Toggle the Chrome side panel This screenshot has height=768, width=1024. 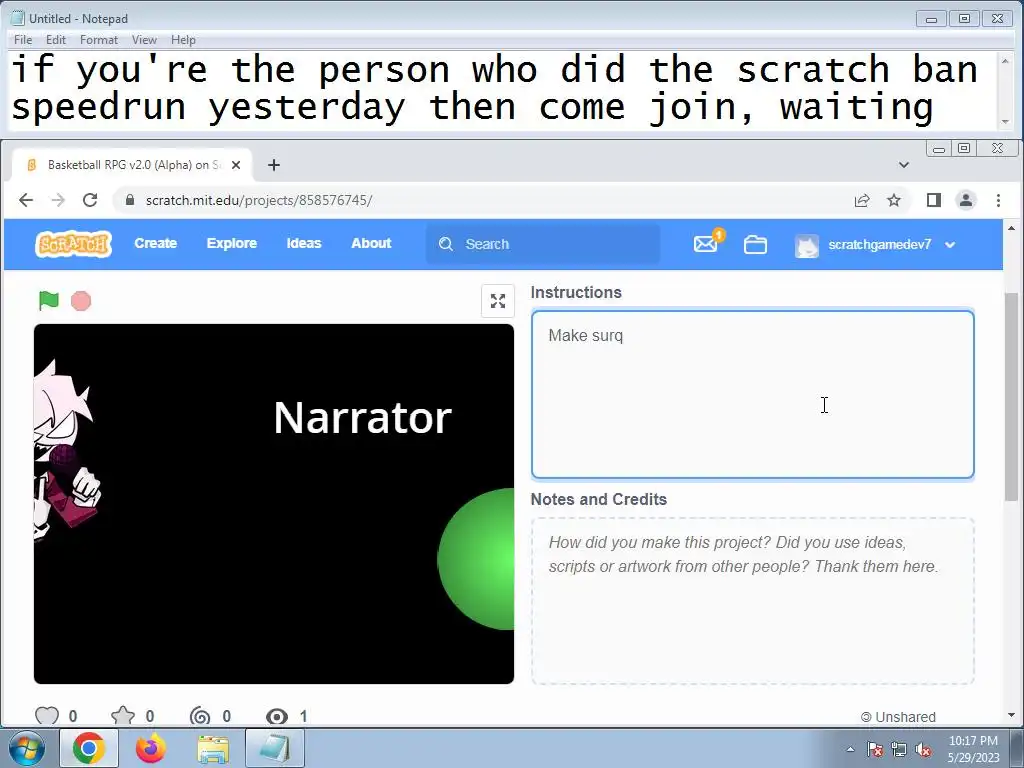click(x=934, y=200)
